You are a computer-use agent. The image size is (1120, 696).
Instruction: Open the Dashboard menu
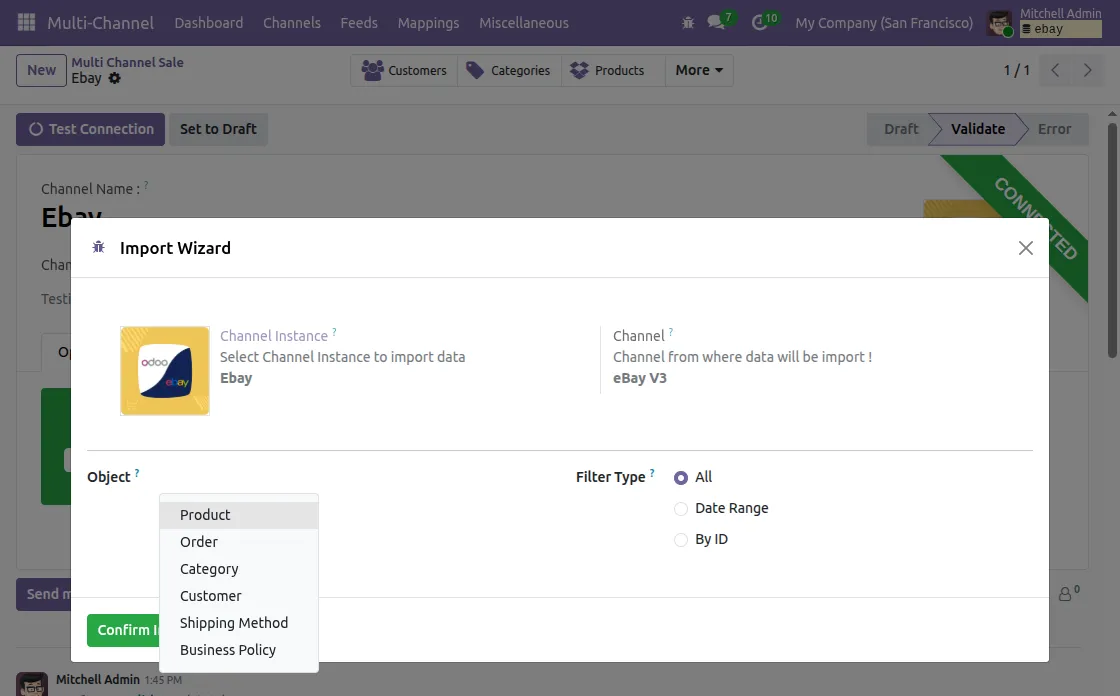click(x=209, y=23)
